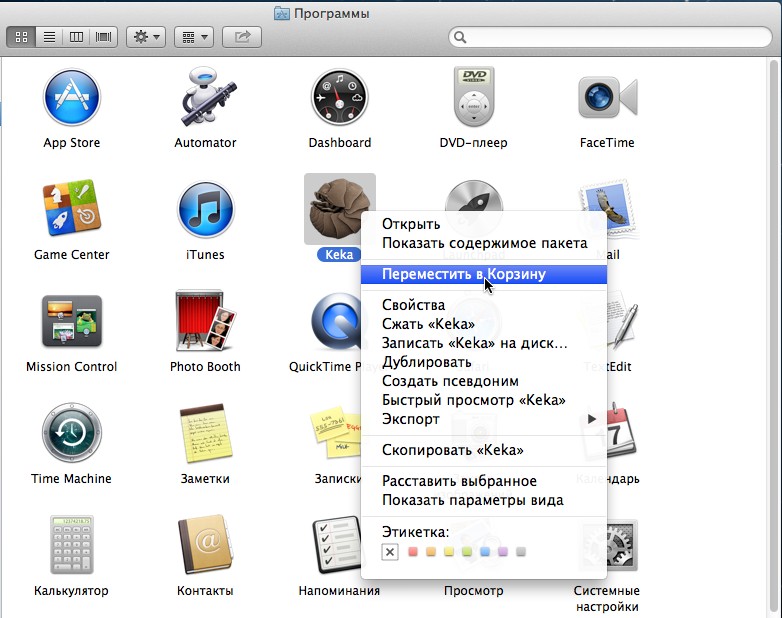The height and width of the screenshot is (618, 782).
Task: Click the Keka name label
Action: pos(339,254)
